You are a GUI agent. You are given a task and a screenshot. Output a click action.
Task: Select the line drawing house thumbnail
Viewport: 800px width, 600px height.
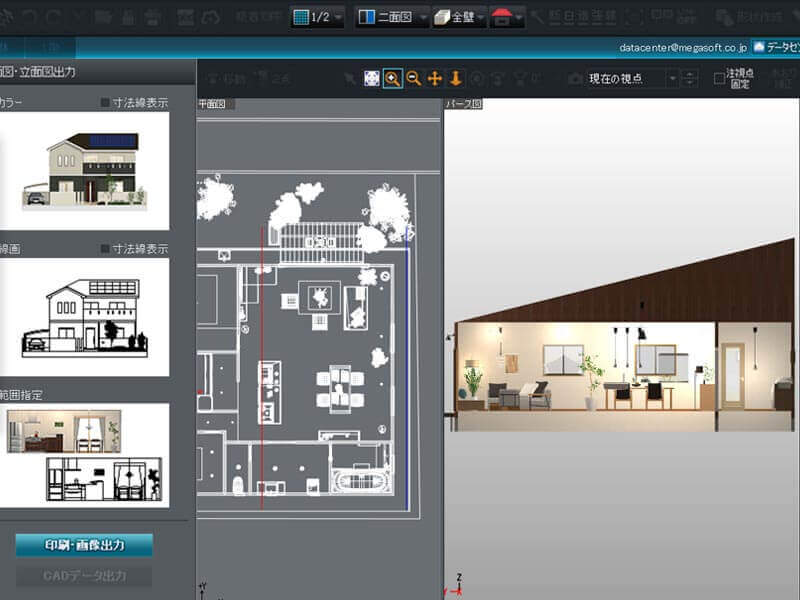tap(84, 317)
